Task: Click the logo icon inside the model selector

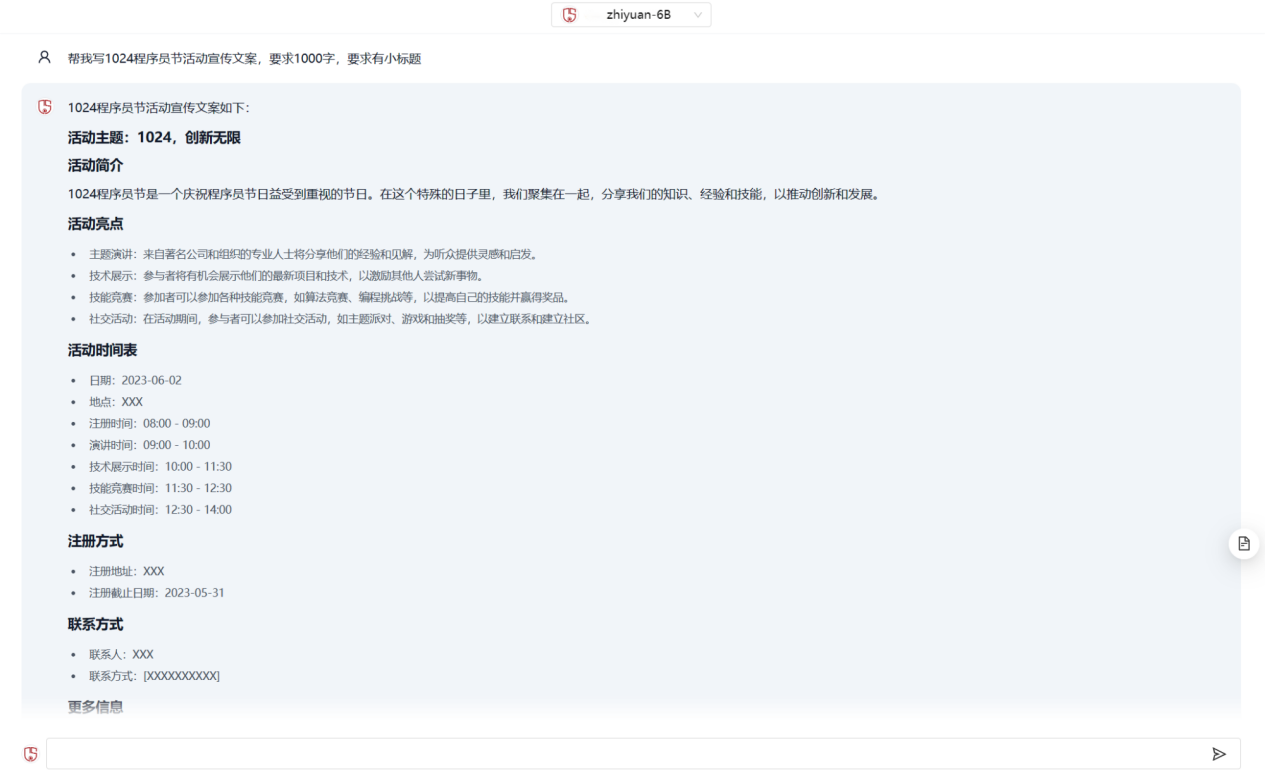Action: tap(570, 15)
